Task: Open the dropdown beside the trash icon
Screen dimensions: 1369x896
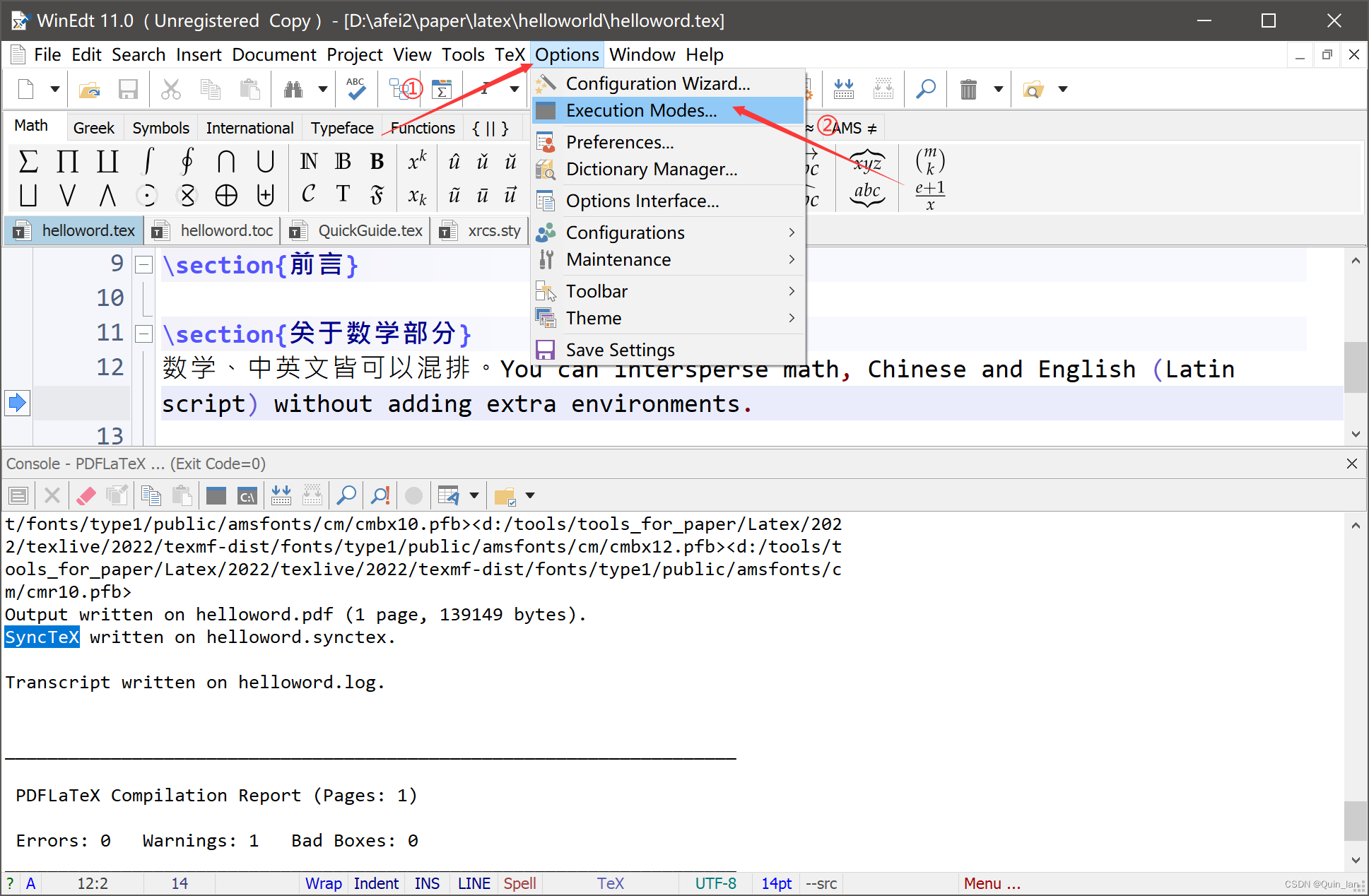Action: coord(998,89)
